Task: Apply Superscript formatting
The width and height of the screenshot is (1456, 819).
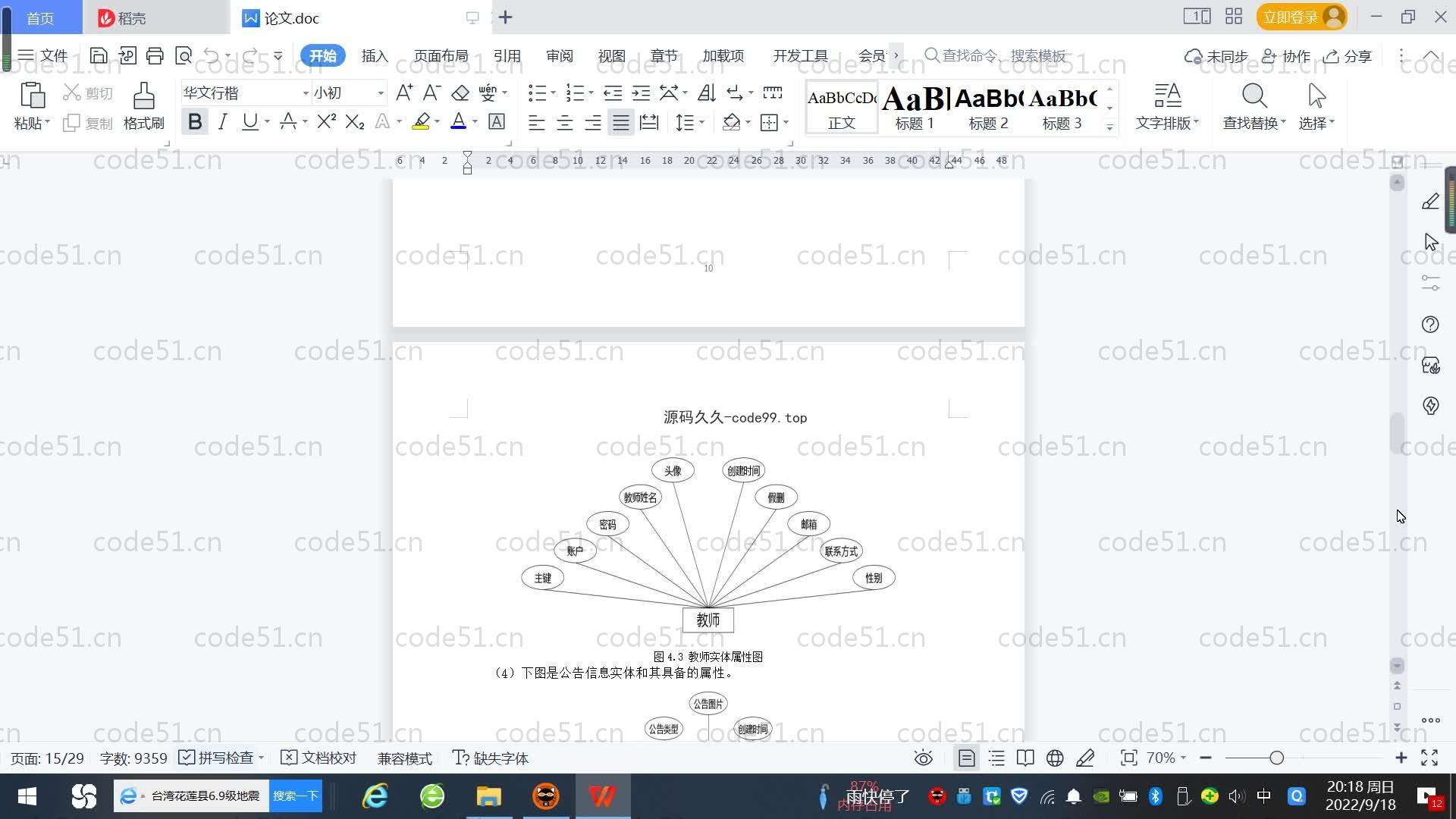Action: coord(326,121)
